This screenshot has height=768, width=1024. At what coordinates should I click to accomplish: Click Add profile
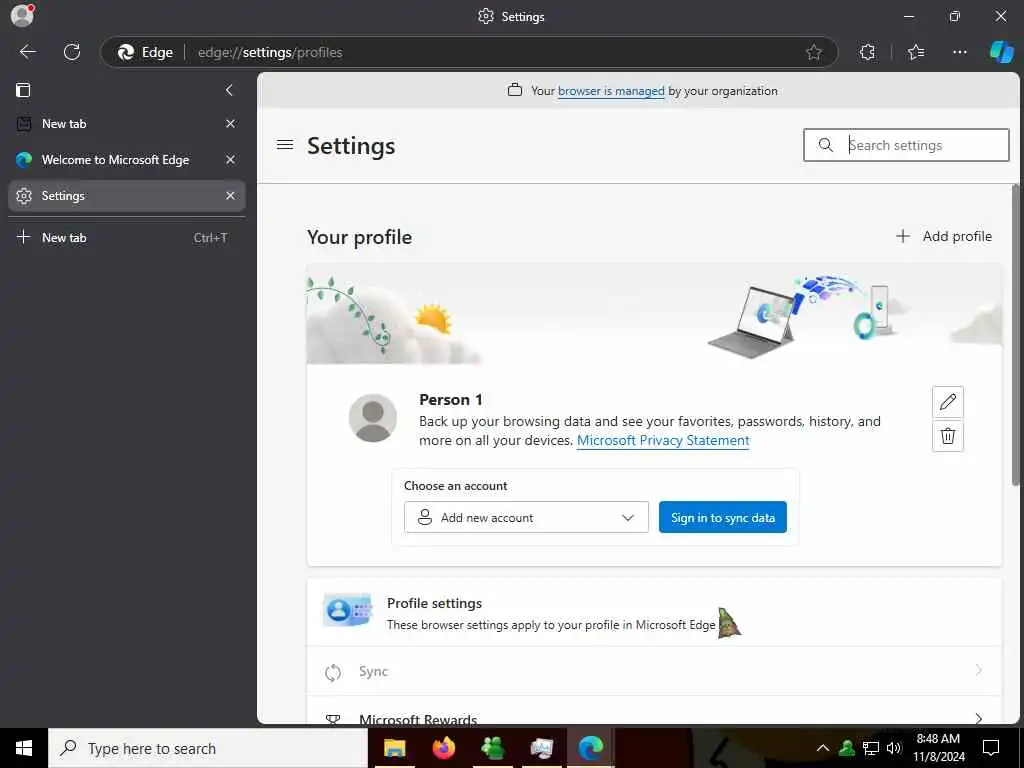944,236
